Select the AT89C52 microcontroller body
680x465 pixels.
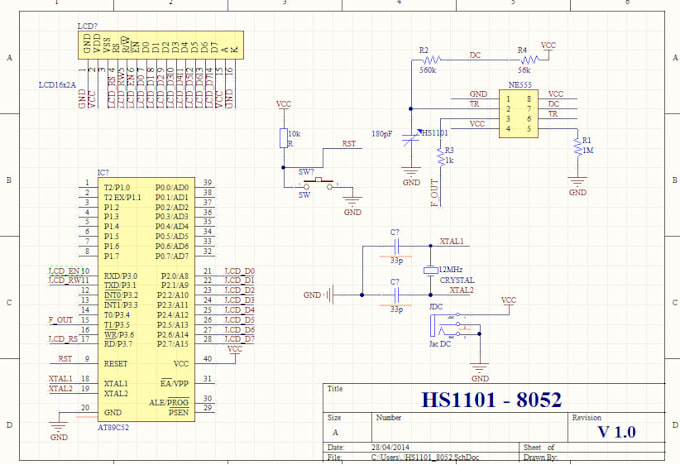click(x=147, y=299)
